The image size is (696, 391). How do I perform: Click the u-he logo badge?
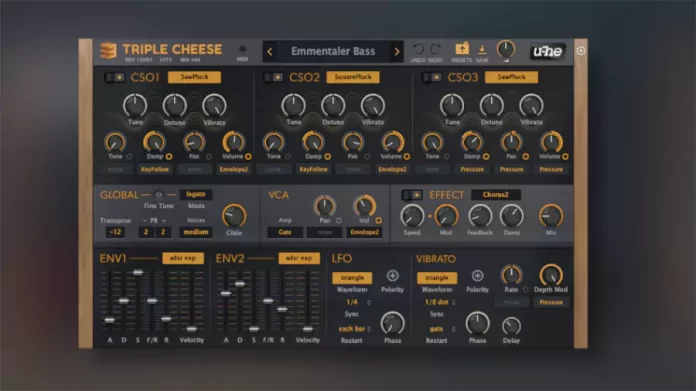point(548,51)
